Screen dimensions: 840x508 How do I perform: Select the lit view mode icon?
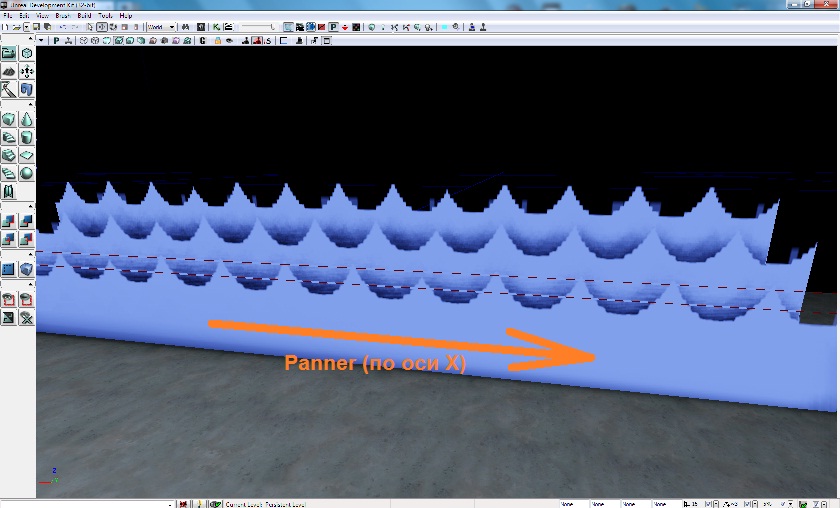(x=118, y=40)
